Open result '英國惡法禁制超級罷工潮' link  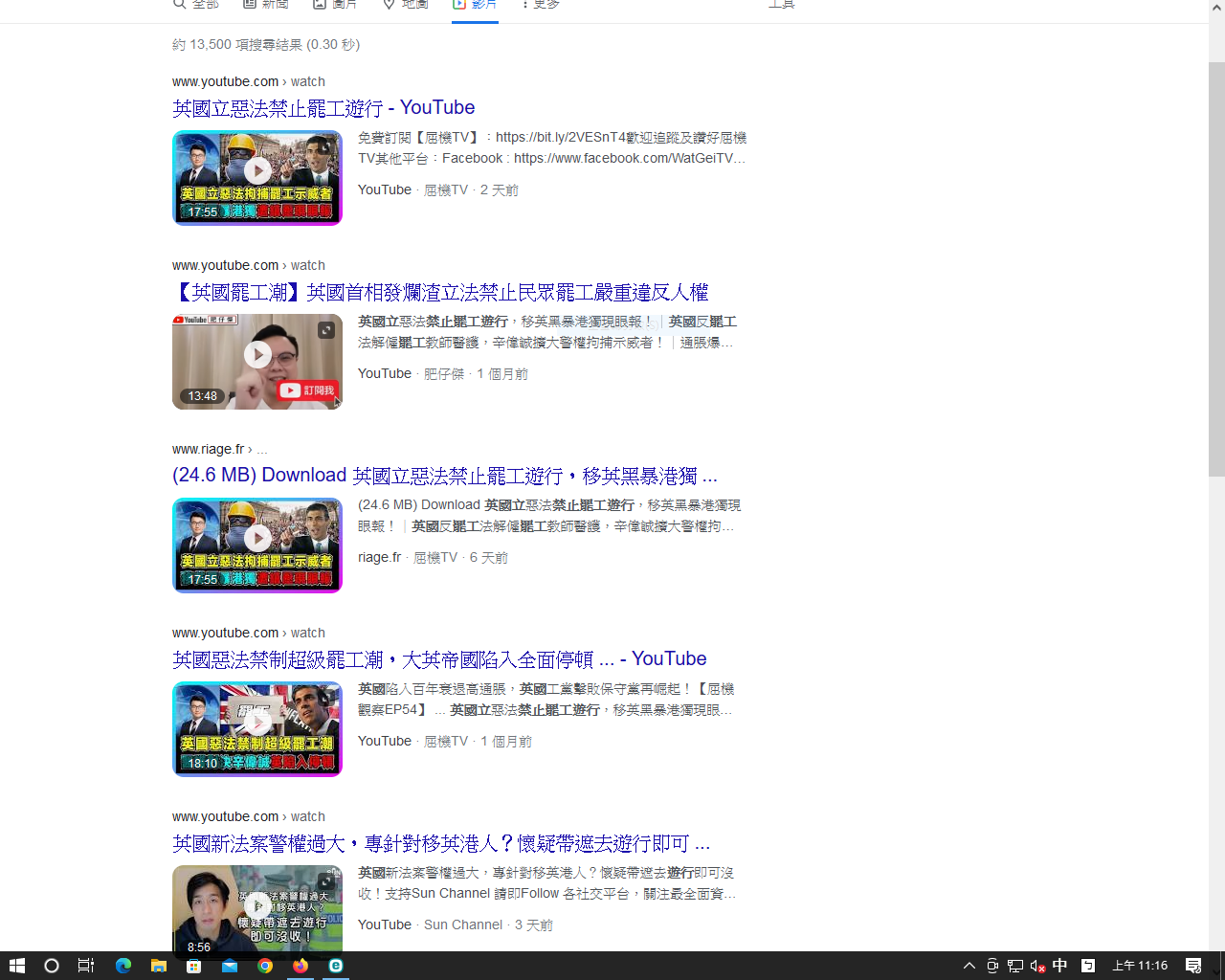tap(439, 659)
